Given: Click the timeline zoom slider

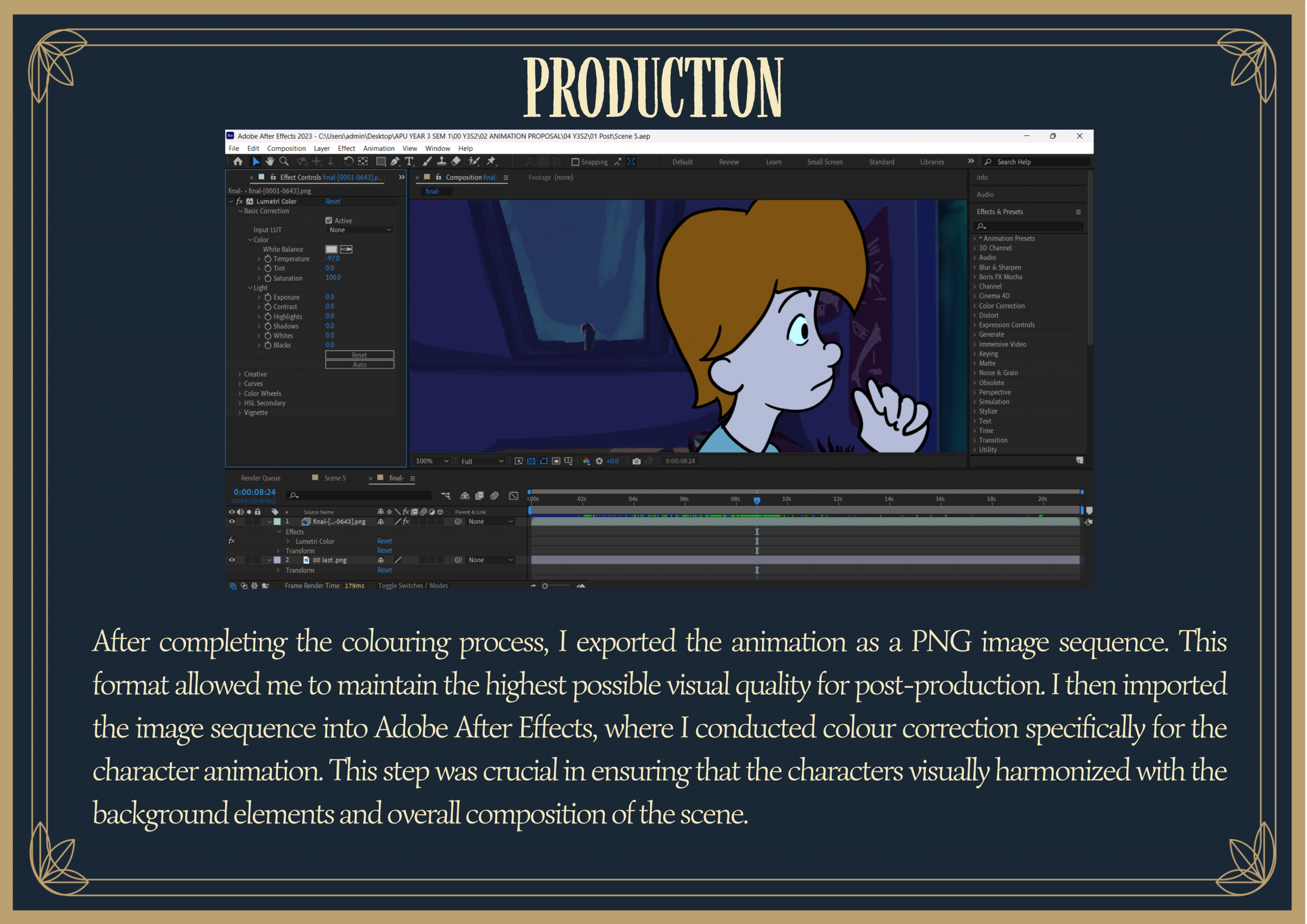Looking at the screenshot, I should [556, 586].
